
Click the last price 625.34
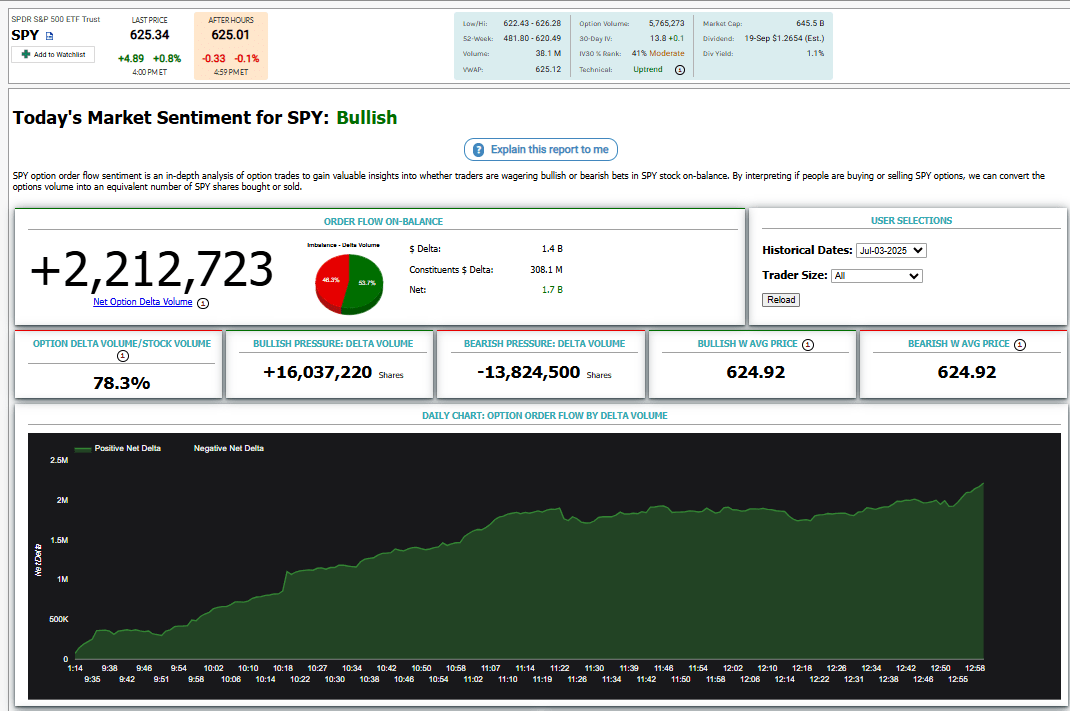pyautogui.click(x=149, y=35)
